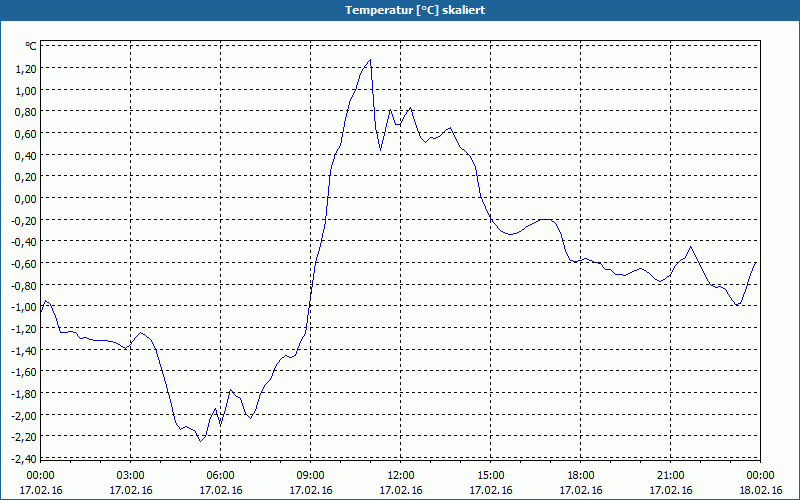
Task: Pick the 0,40 y-axis label
Action: (26, 155)
